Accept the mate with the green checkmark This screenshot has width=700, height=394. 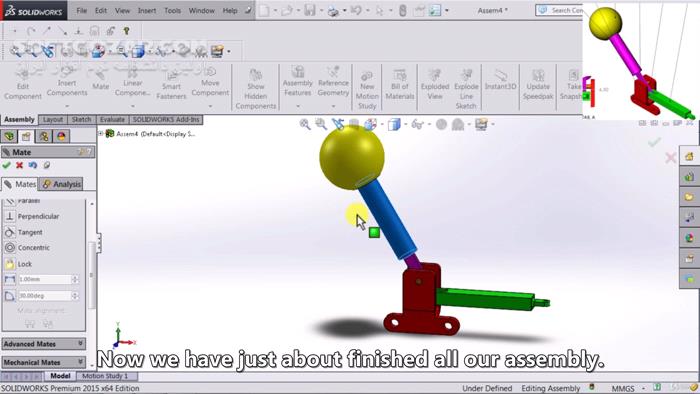pos(6,165)
